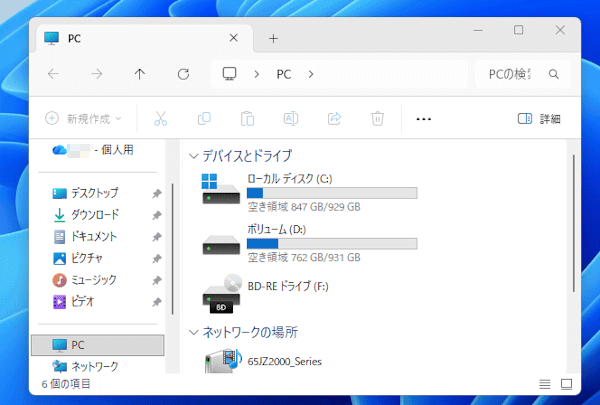Screen dimensions: 600x405
Task: Click the 65JZ2000_Series label
Action: 285,362
